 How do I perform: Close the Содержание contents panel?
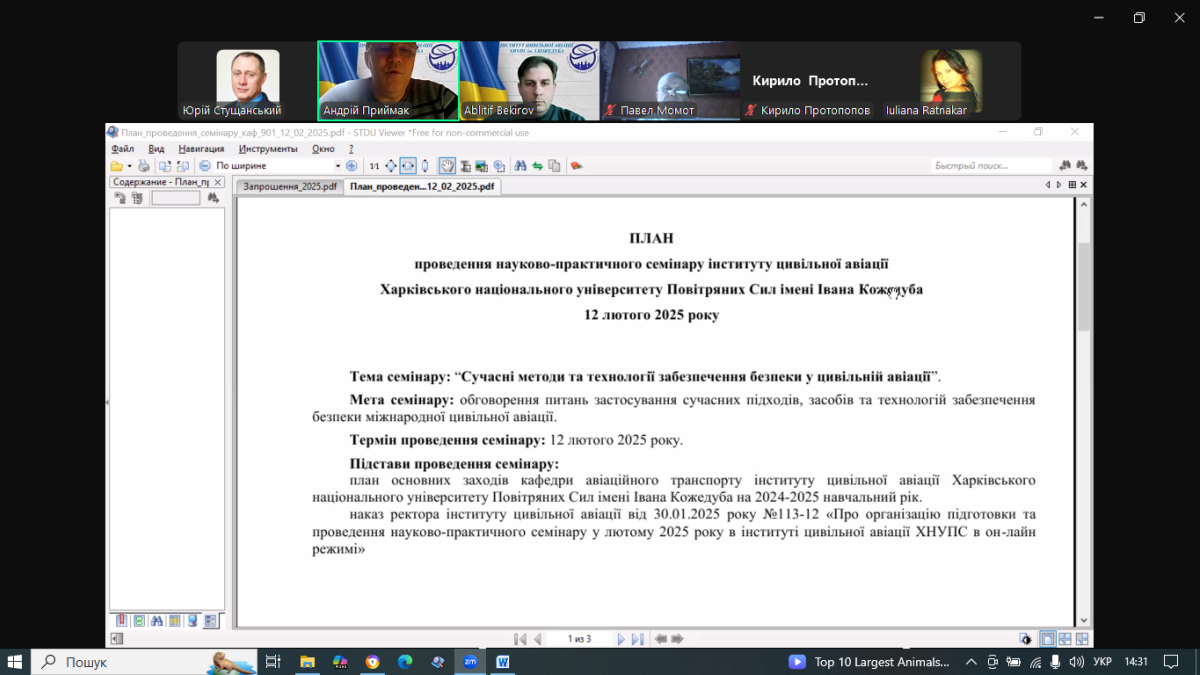(x=218, y=183)
